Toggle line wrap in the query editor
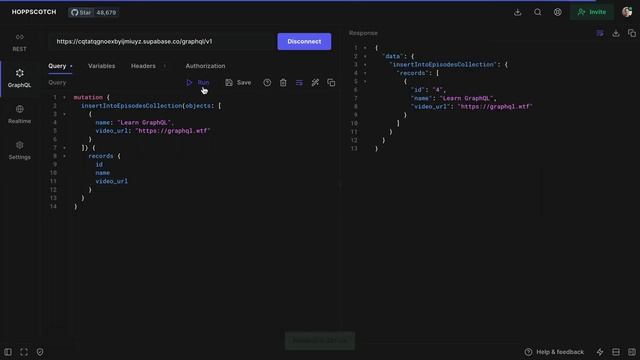This screenshot has width=640, height=360. 299,82
